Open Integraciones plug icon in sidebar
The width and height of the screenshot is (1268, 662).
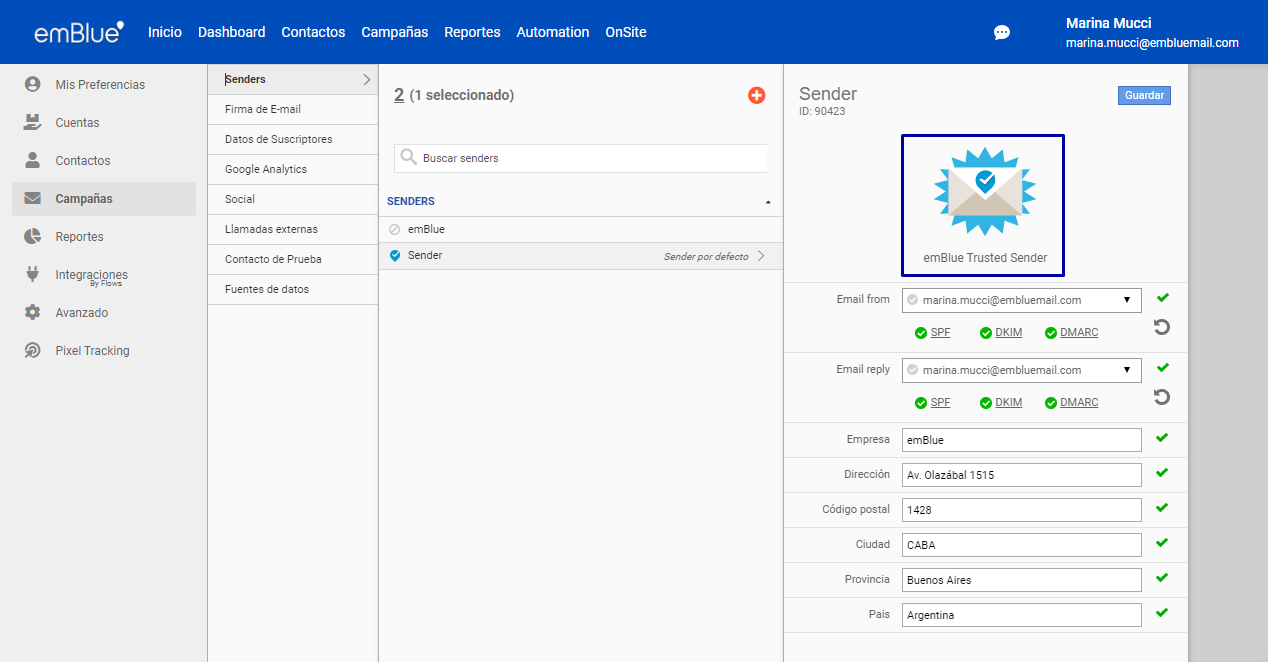coord(33,275)
